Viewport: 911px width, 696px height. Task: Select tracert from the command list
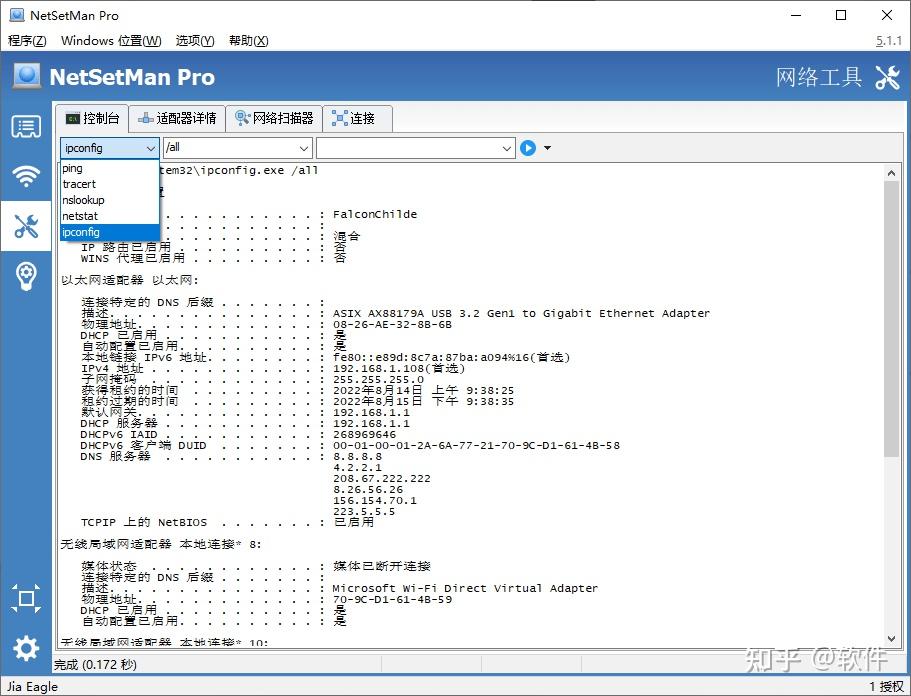pos(85,184)
